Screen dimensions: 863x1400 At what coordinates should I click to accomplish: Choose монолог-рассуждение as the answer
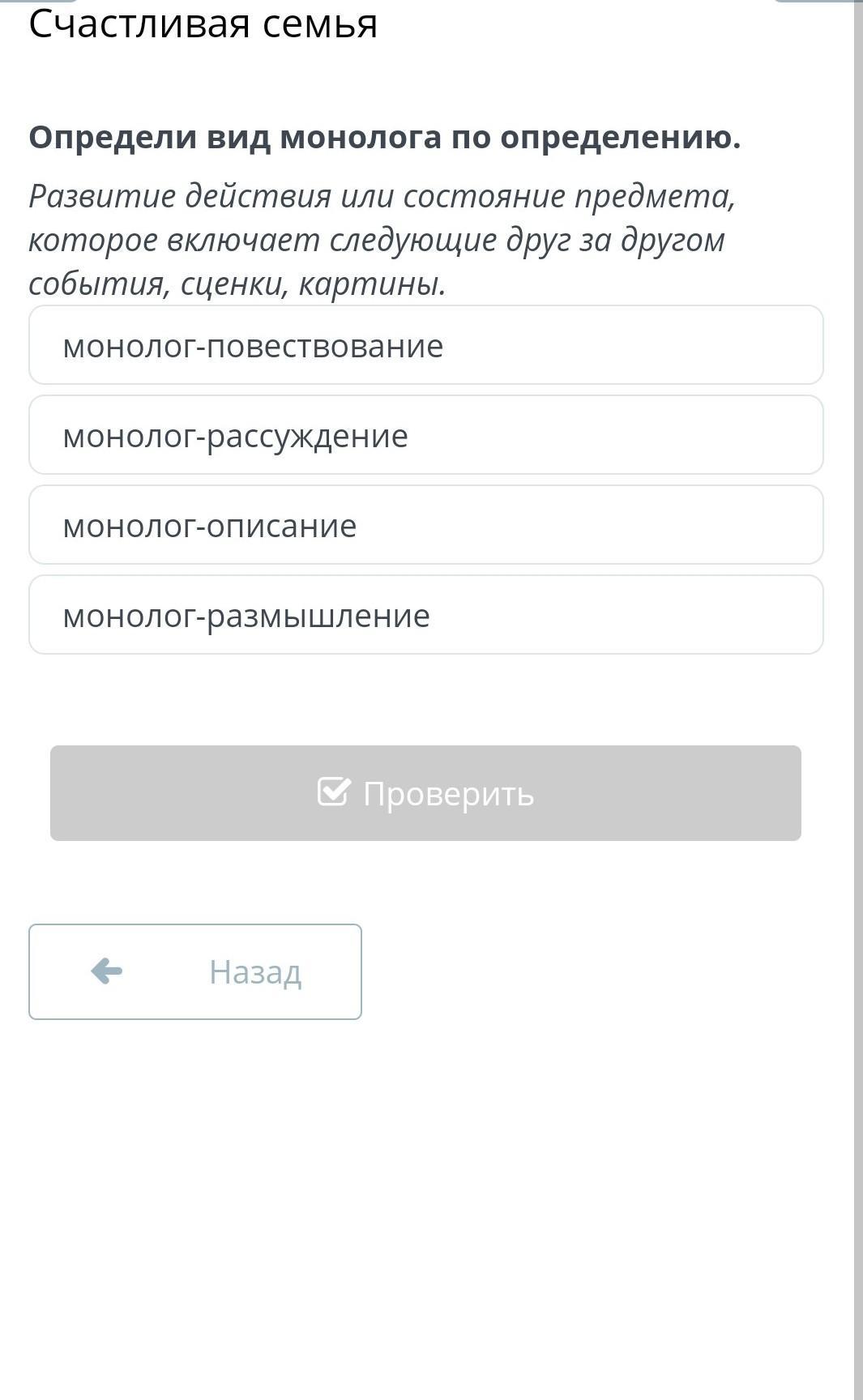[425, 435]
